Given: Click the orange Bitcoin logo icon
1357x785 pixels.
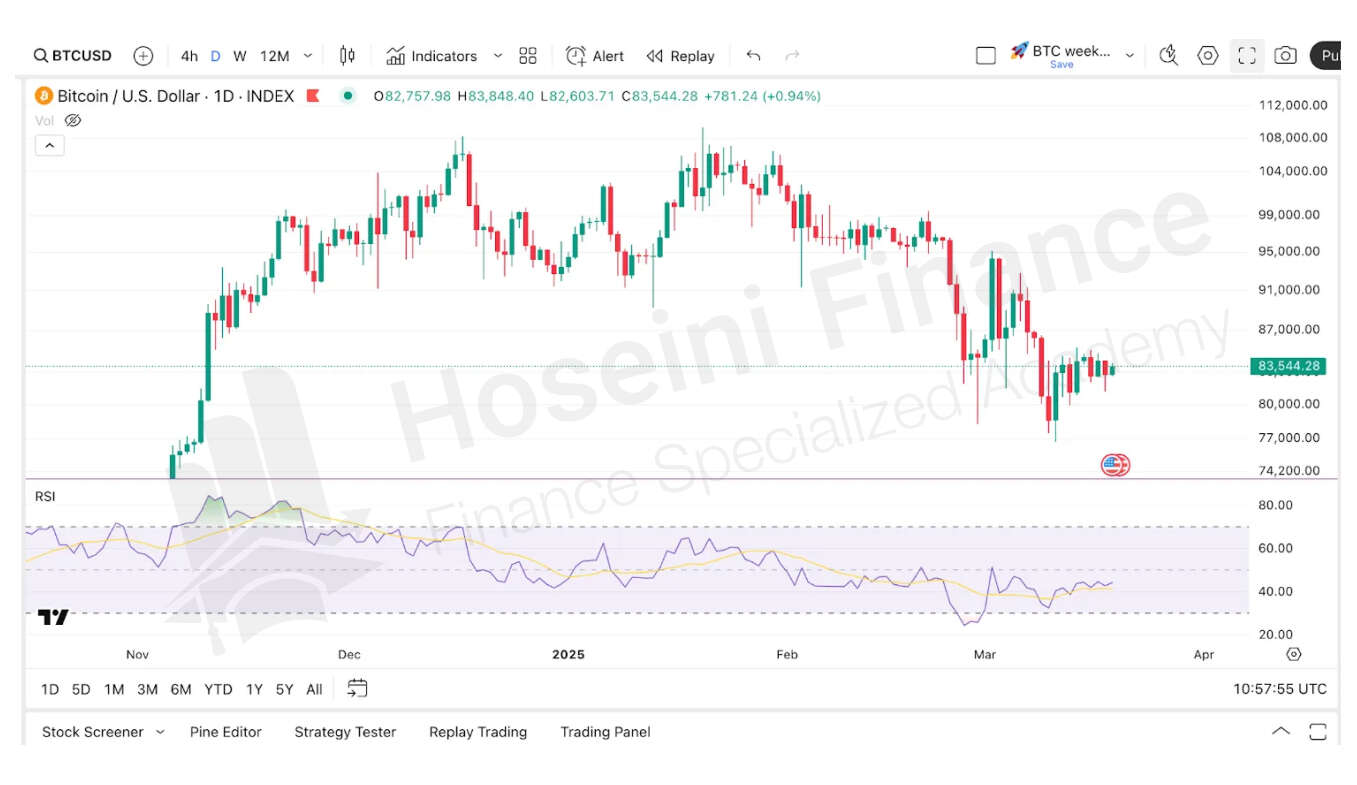Looking at the screenshot, I should tap(44, 96).
